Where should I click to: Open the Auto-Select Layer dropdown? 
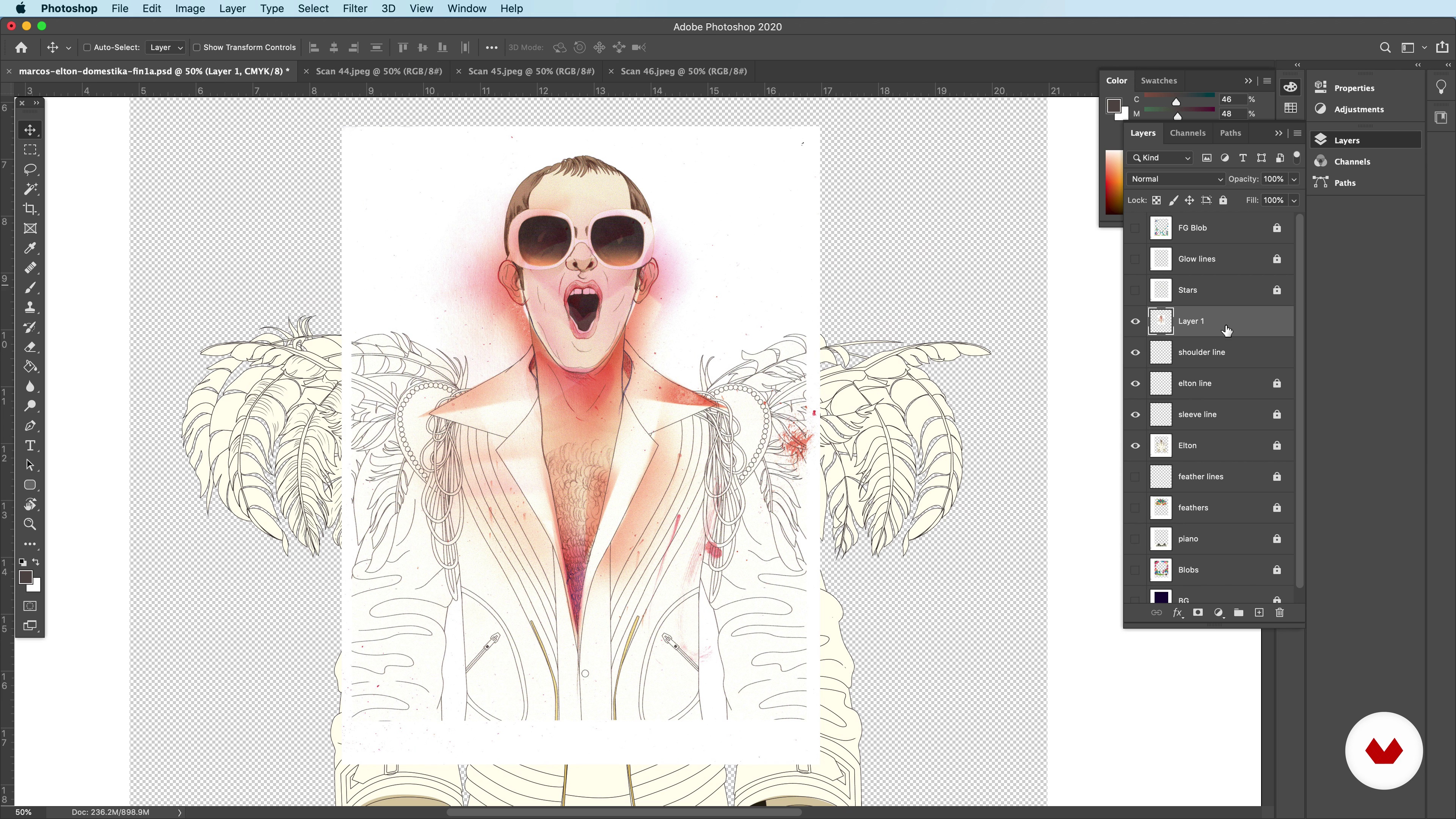tap(165, 47)
